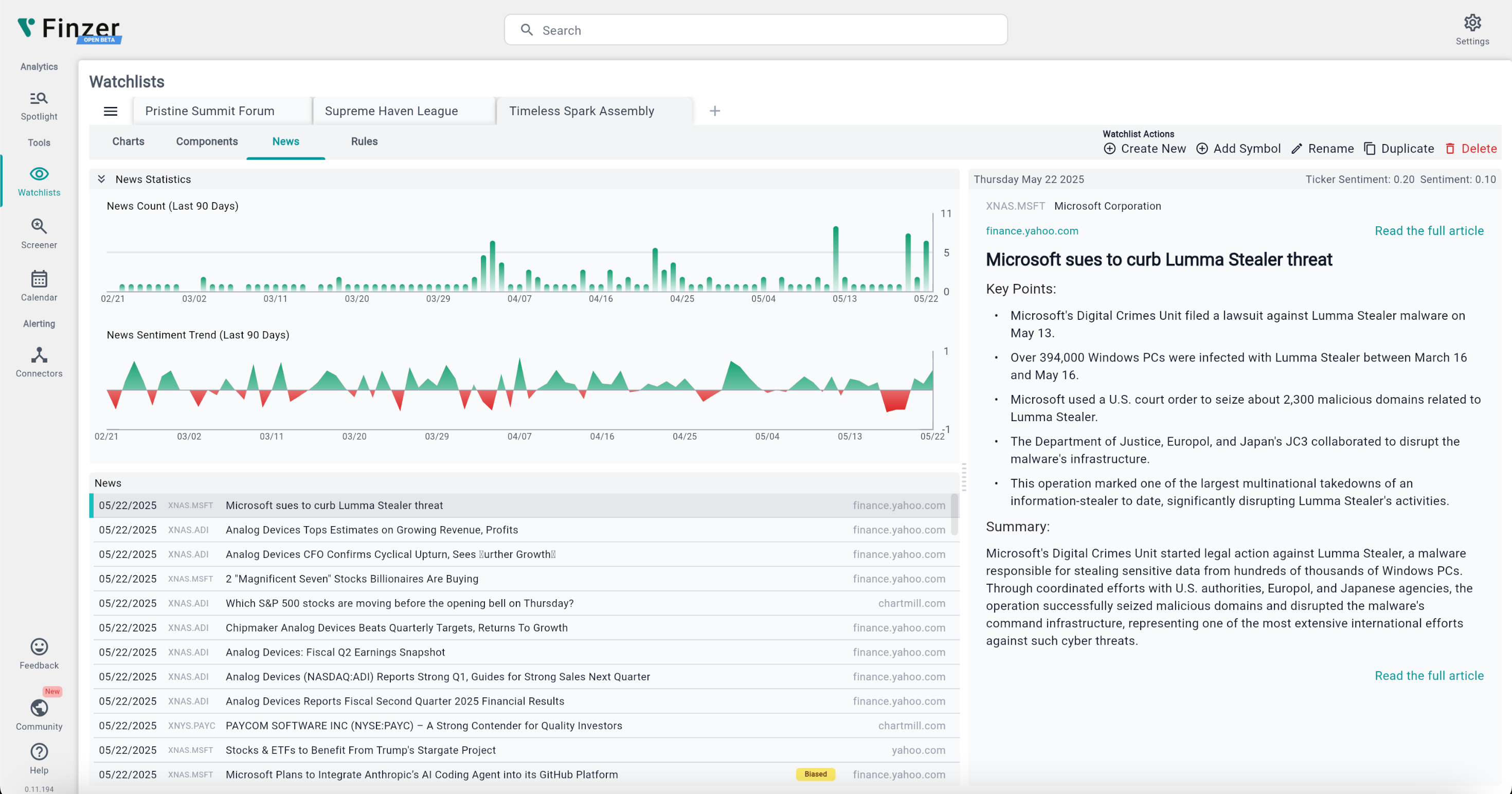This screenshot has width=1512, height=794.
Task: Select Stocks & ETFs Stargate Project row
Action: 525,750
